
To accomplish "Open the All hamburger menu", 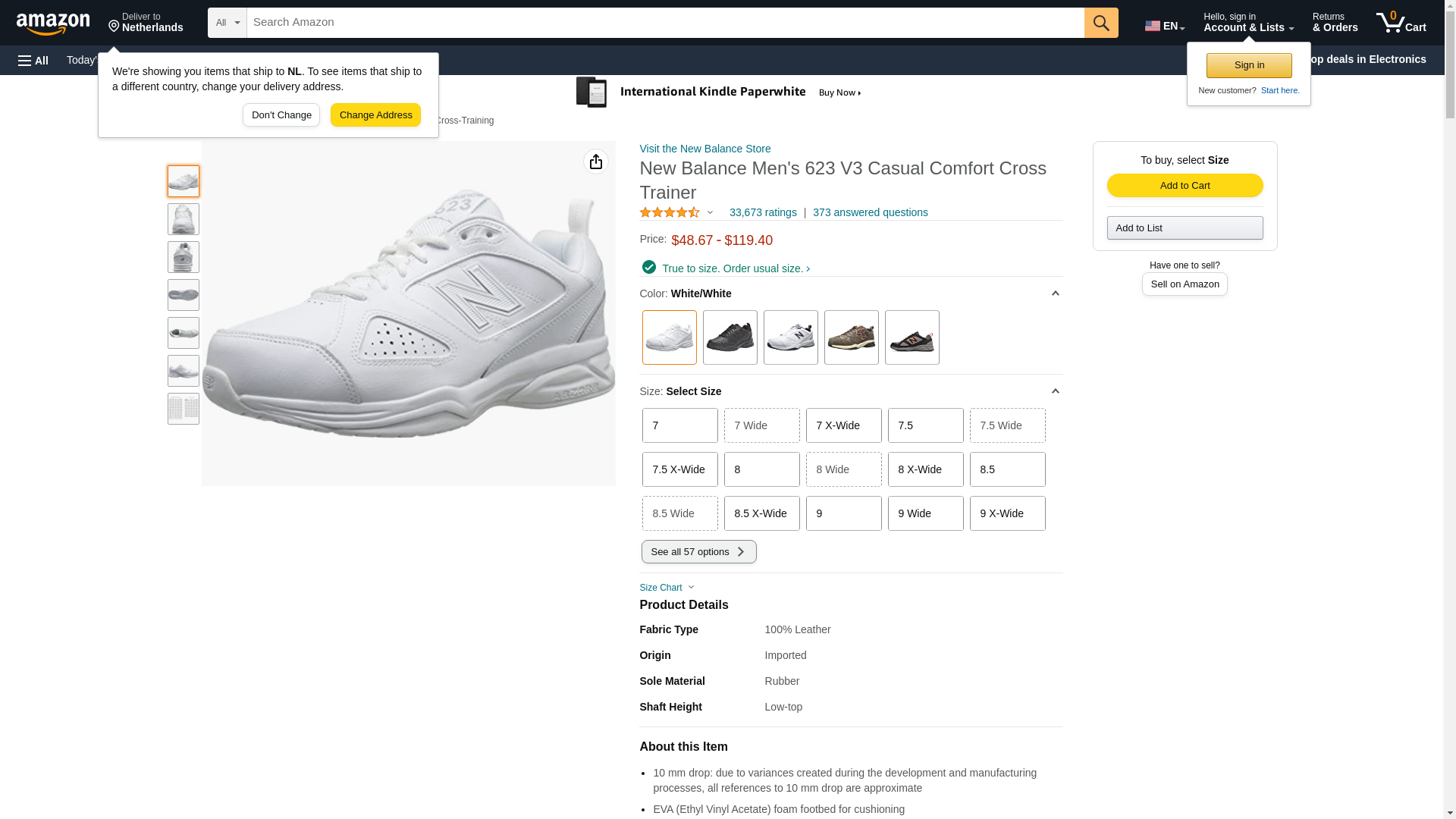I will (33, 60).
